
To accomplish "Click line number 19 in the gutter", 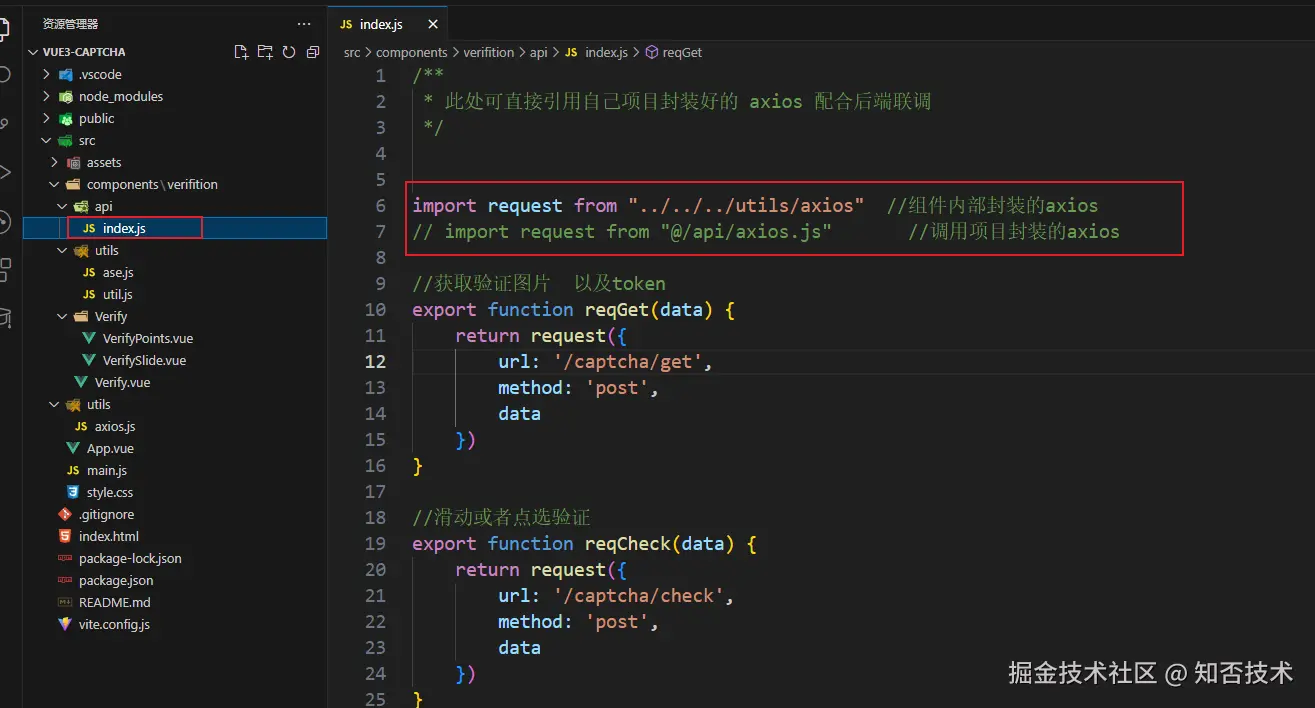I will tap(376, 543).
